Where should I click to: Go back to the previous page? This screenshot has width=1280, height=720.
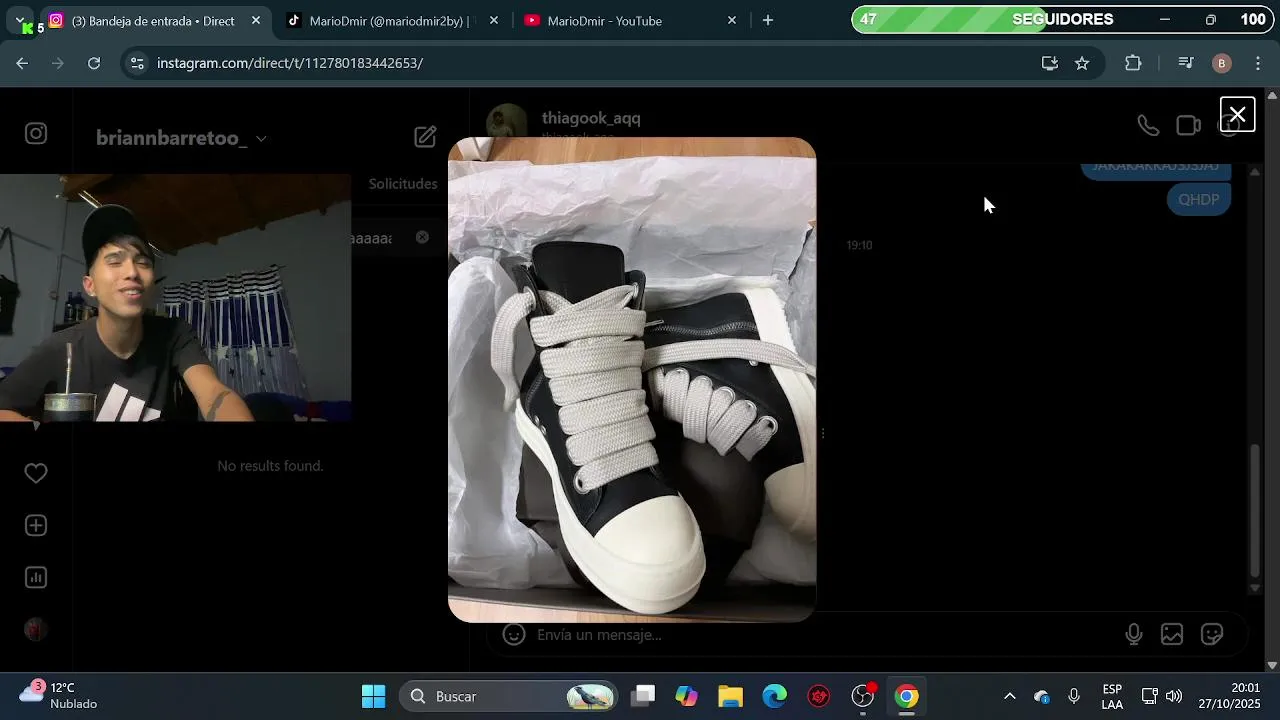click(22, 63)
